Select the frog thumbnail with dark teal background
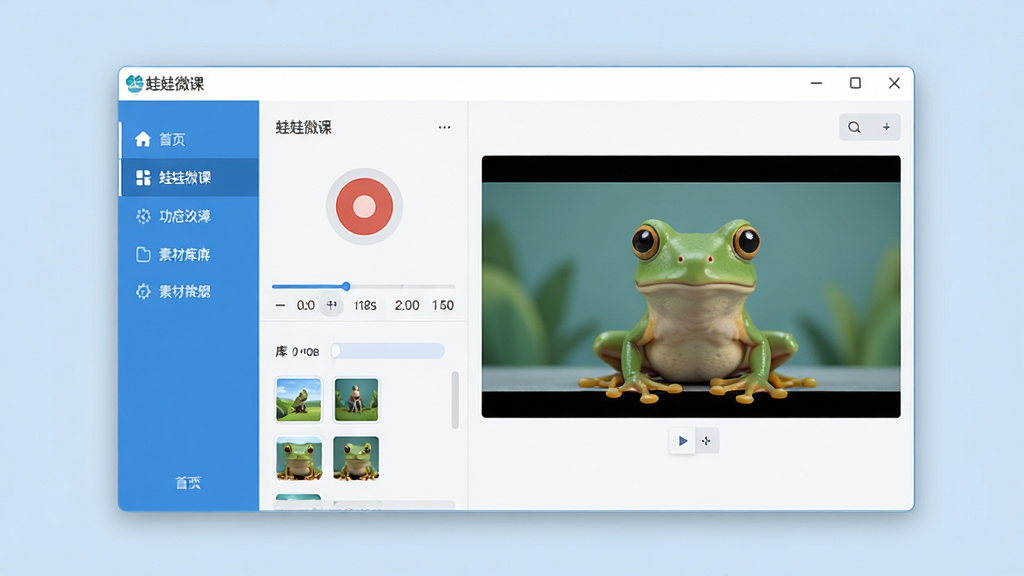1024x576 pixels. (x=356, y=458)
